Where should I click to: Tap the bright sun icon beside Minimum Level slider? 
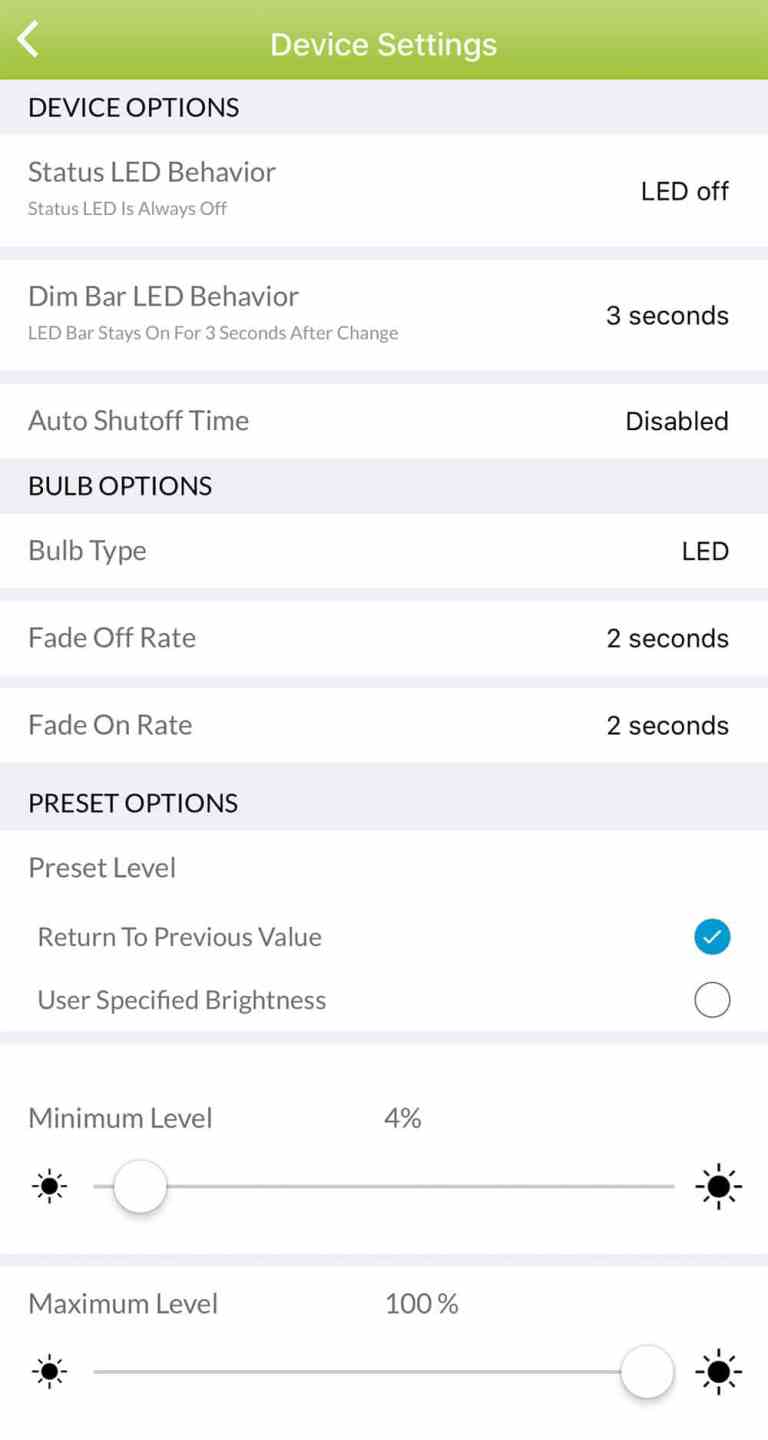coord(718,1187)
